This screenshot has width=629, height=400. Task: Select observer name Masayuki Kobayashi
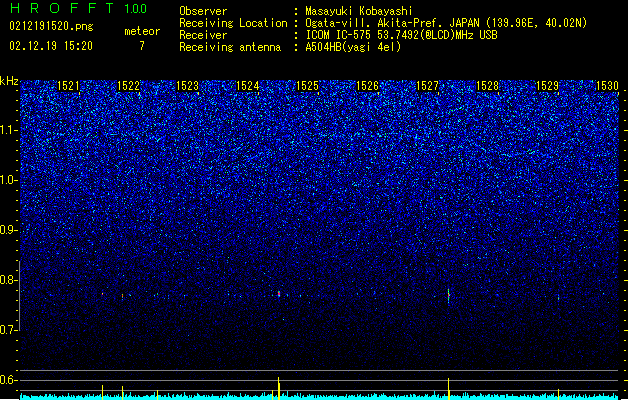pyautogui.click(x=359, y=11)
